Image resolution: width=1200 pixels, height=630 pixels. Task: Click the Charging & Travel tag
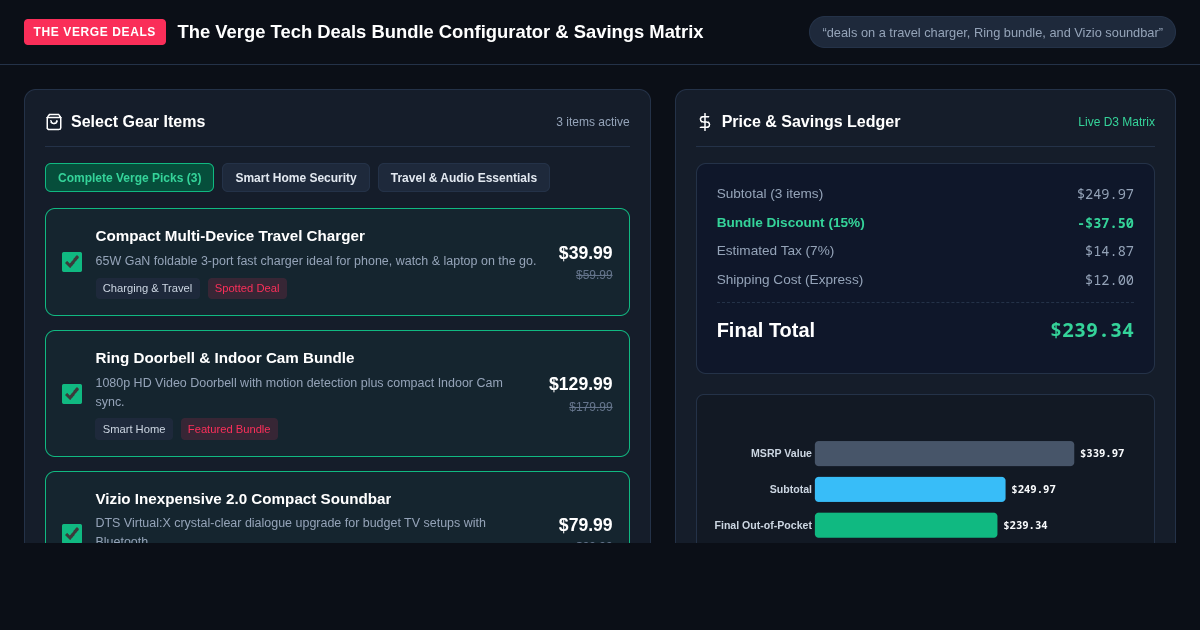point(147,288)
